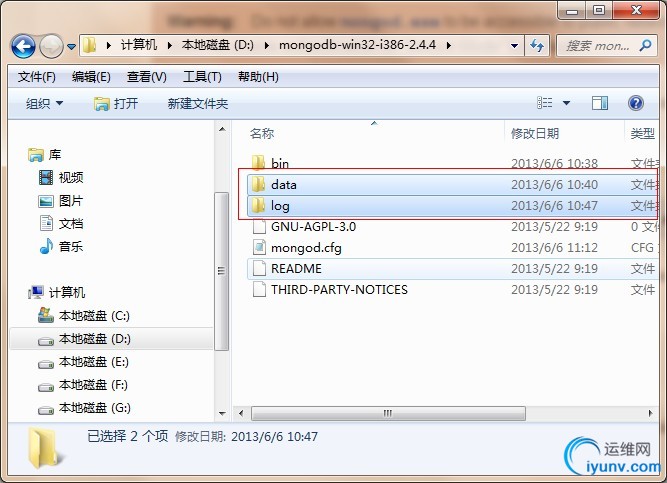The image size is (667, 483).
Task: Open the 查看(V) menu
Action: point(147,77)
